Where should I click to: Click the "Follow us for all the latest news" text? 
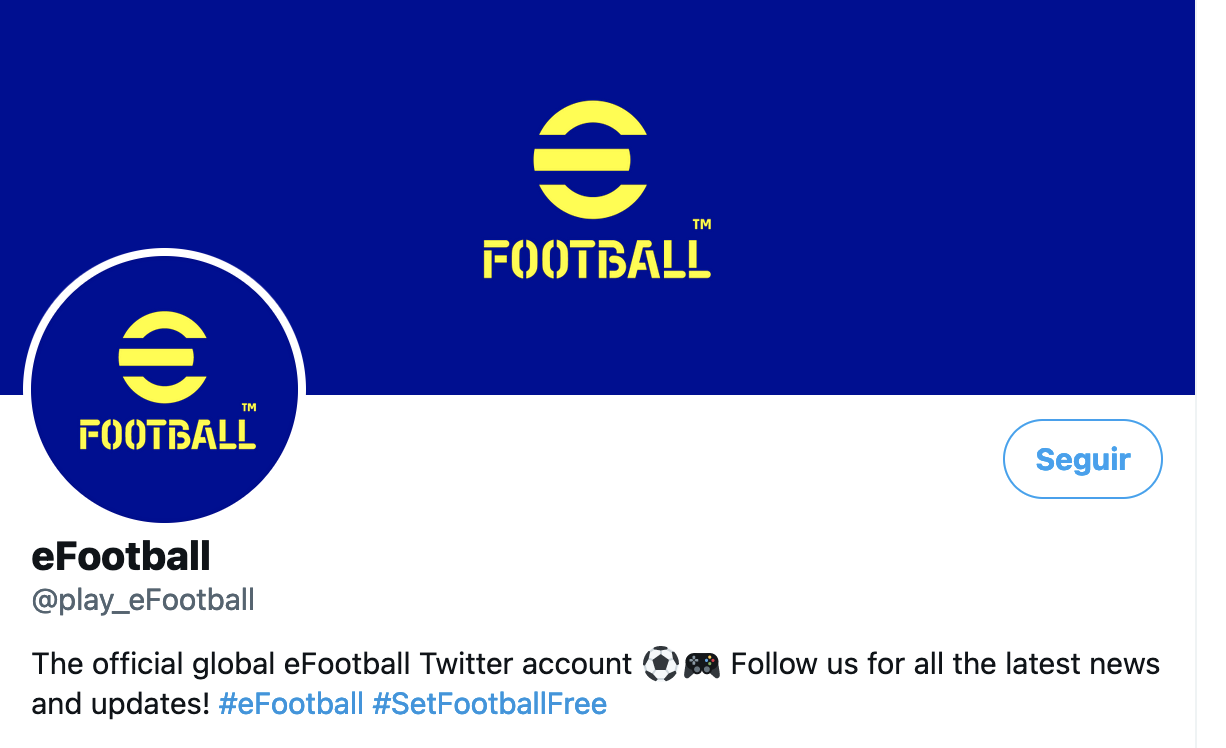(x=945, y=664)
